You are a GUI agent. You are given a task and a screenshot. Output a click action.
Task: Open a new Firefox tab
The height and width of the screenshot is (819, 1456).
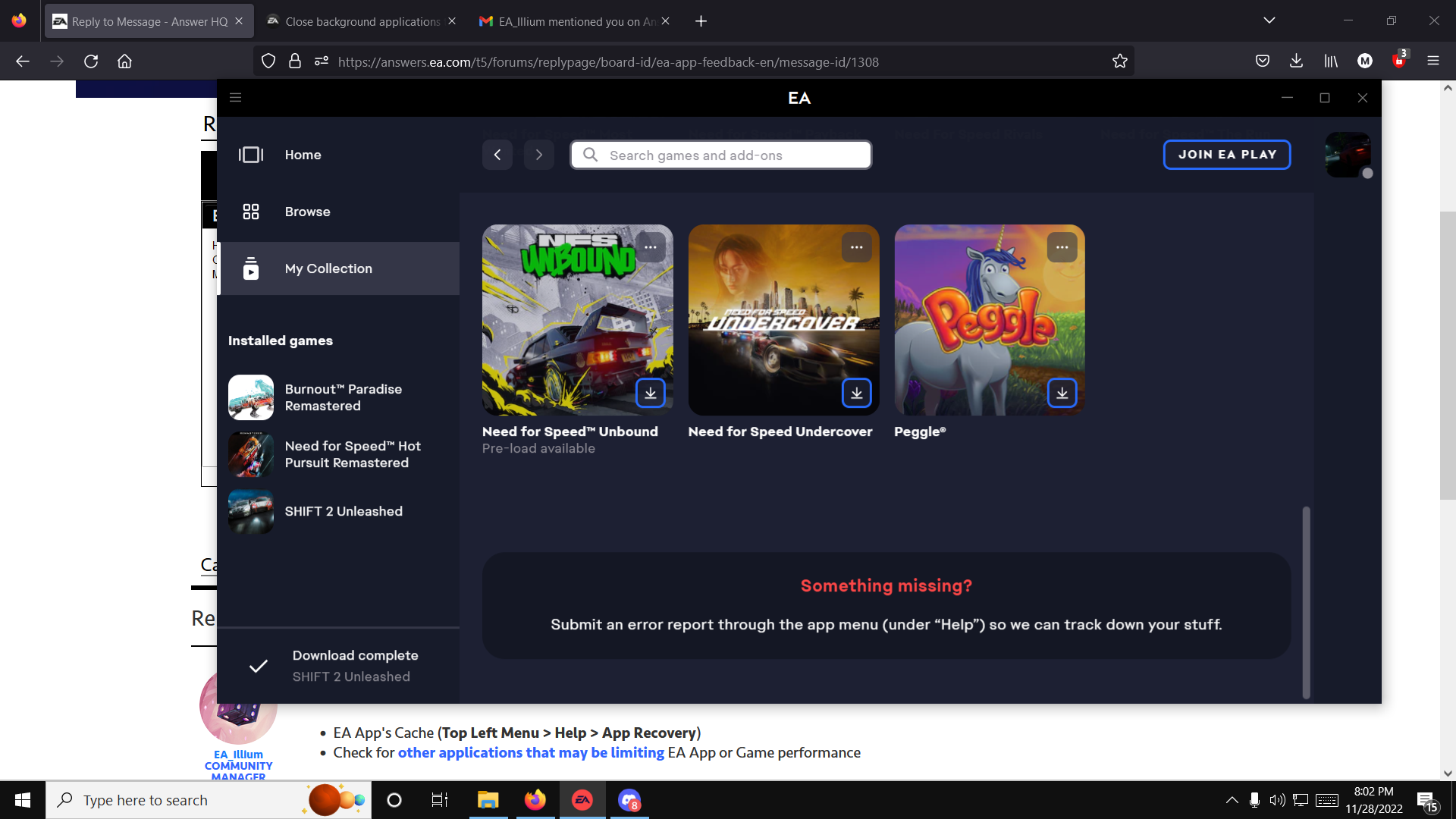coord(701,21)
